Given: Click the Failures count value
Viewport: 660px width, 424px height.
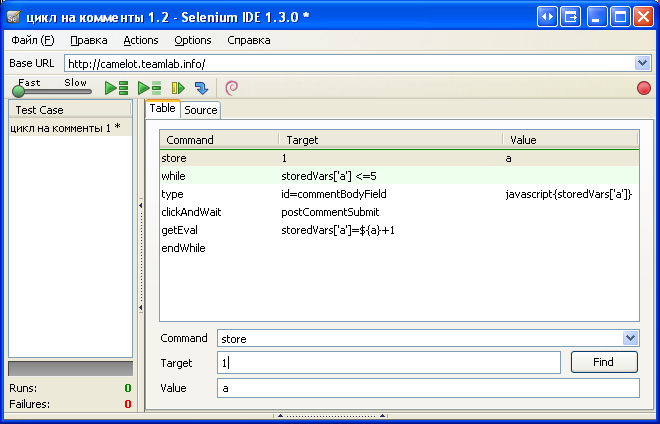Looking at the screenshot, I should point(128,404).
